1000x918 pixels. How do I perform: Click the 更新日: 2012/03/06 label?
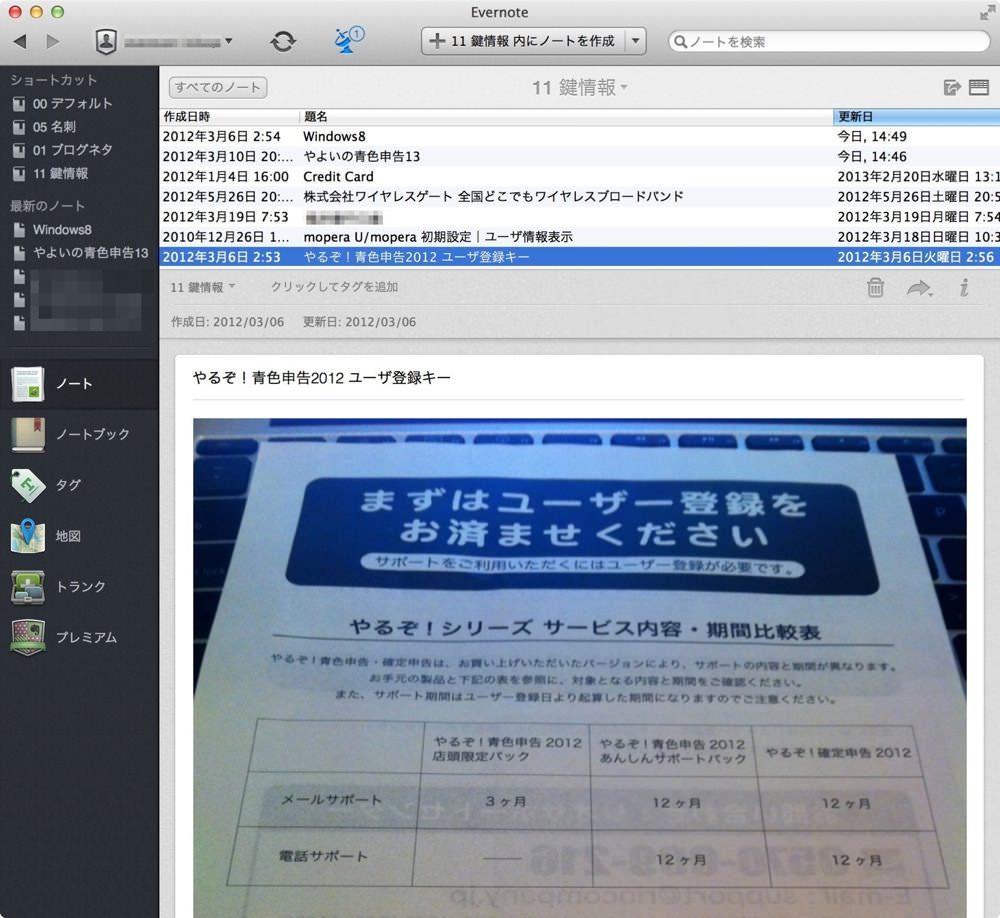pos(359,322)
